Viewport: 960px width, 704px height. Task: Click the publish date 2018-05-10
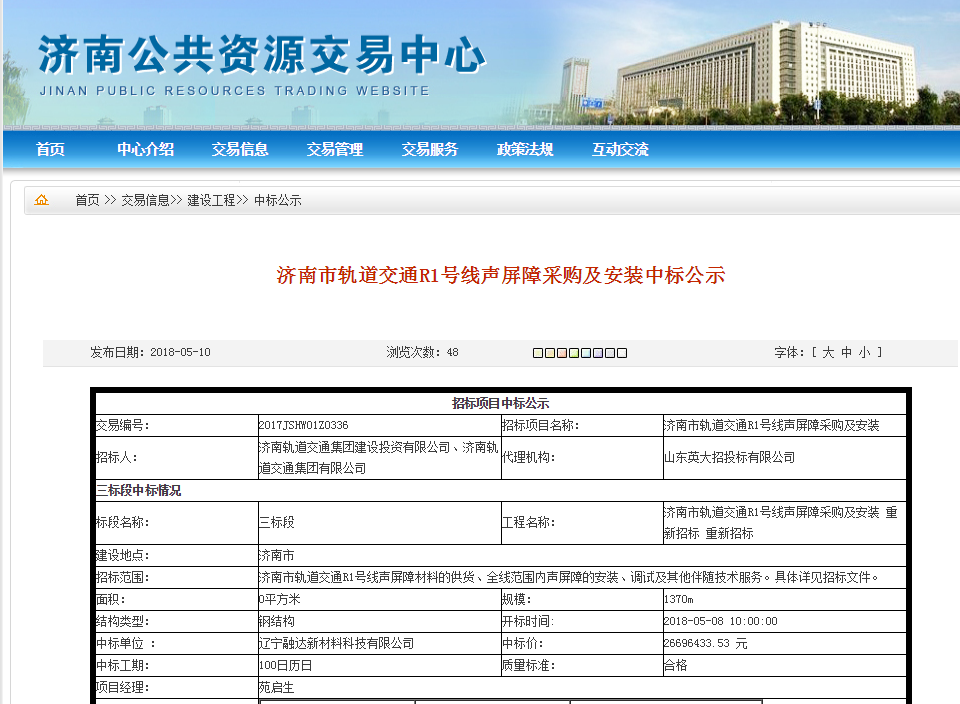(180, 353)
